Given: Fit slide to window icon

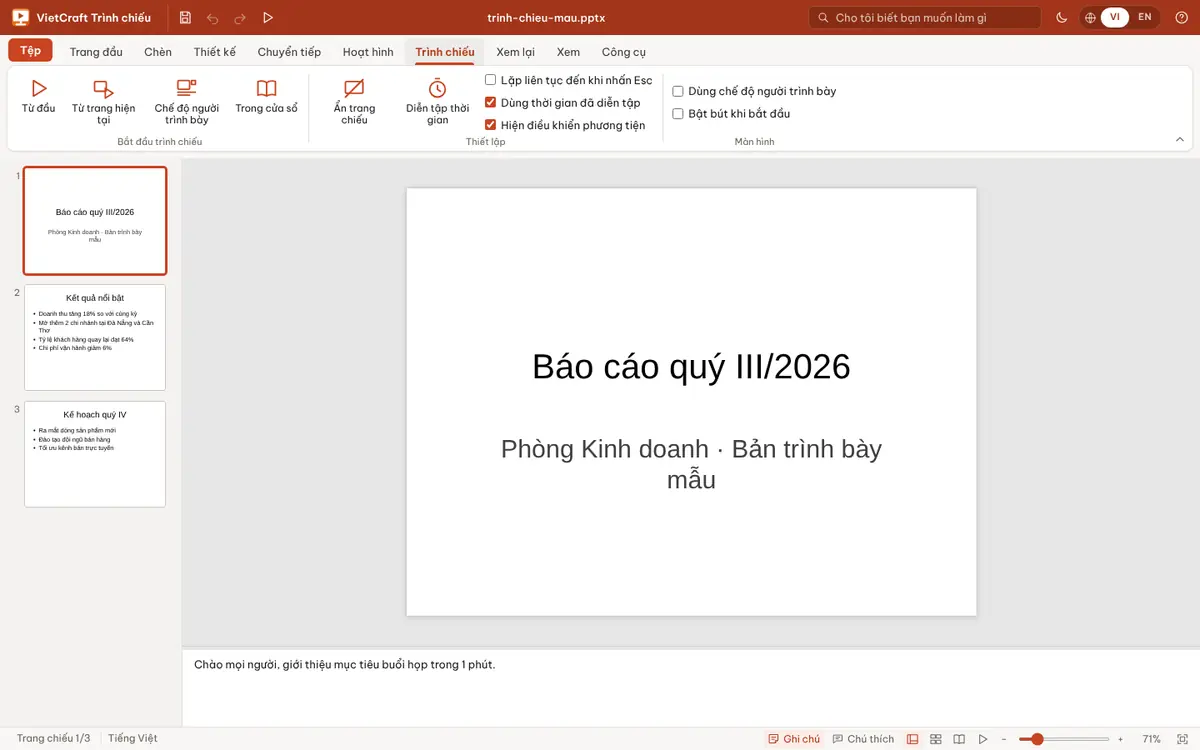Looking at the screenshot, I should click(x=1180, y=739).
